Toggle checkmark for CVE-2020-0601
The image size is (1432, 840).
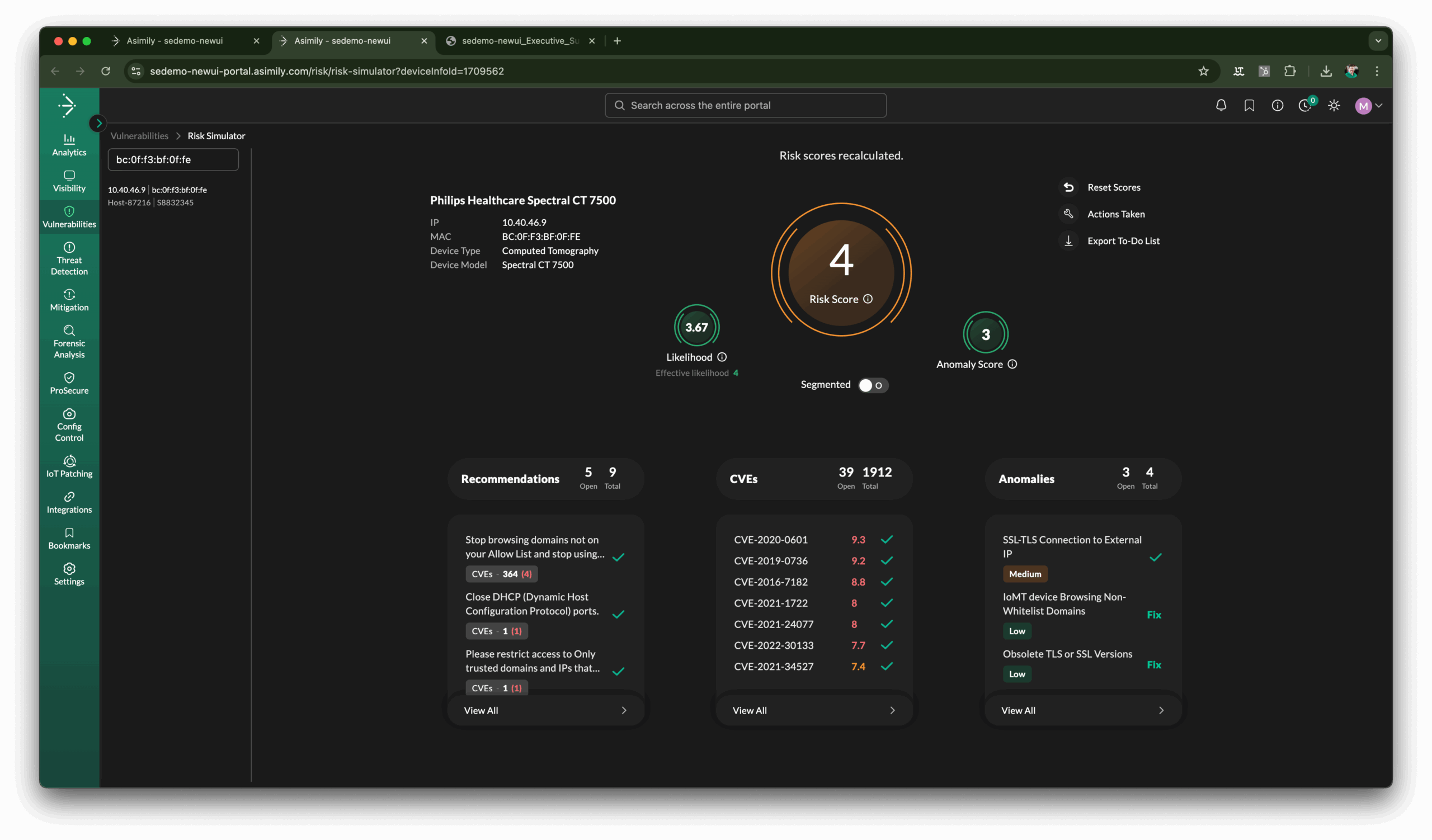tap(887, 540)
